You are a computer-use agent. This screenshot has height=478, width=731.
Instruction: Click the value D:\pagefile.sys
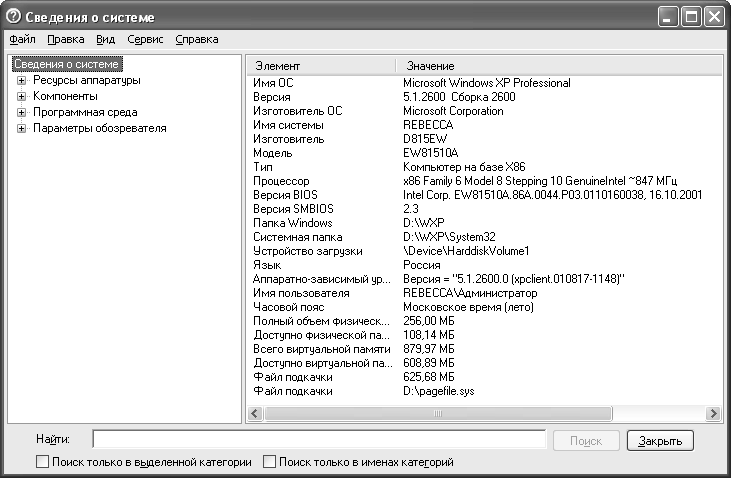pos(439,391)
